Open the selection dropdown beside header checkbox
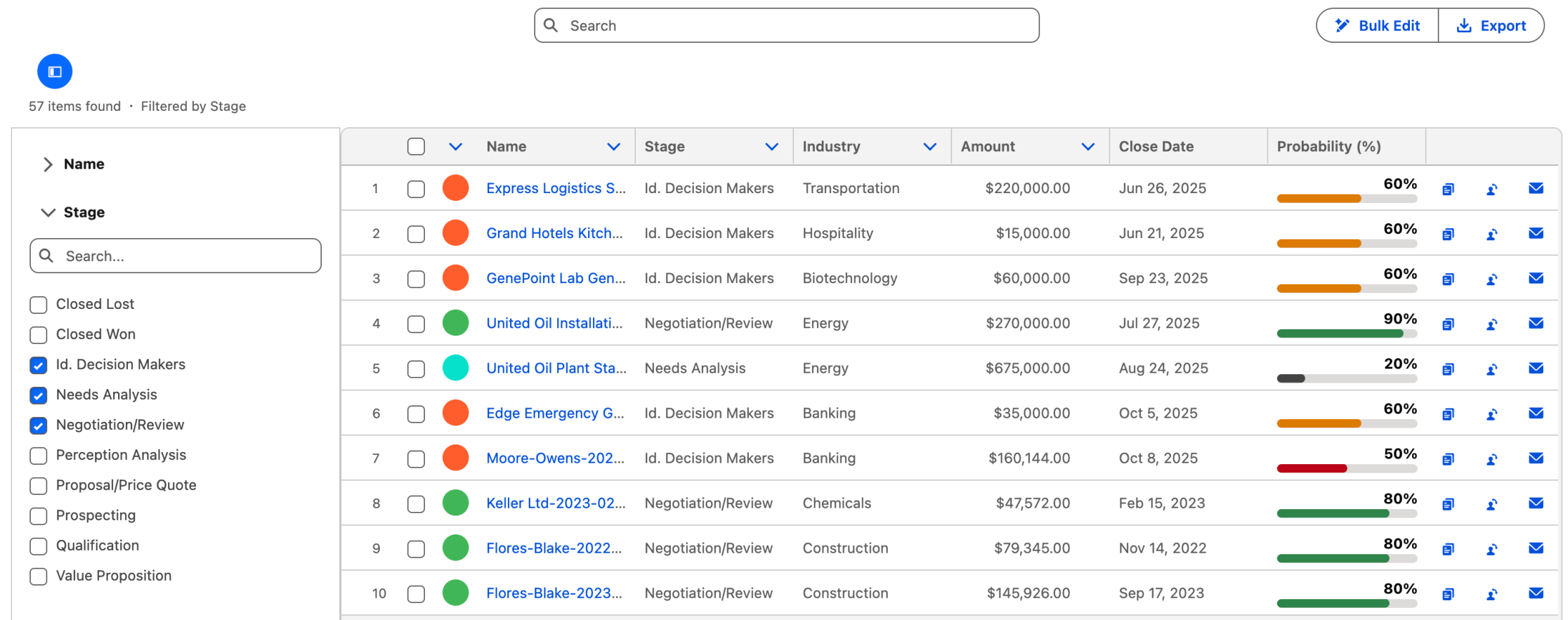 [455, 147]
